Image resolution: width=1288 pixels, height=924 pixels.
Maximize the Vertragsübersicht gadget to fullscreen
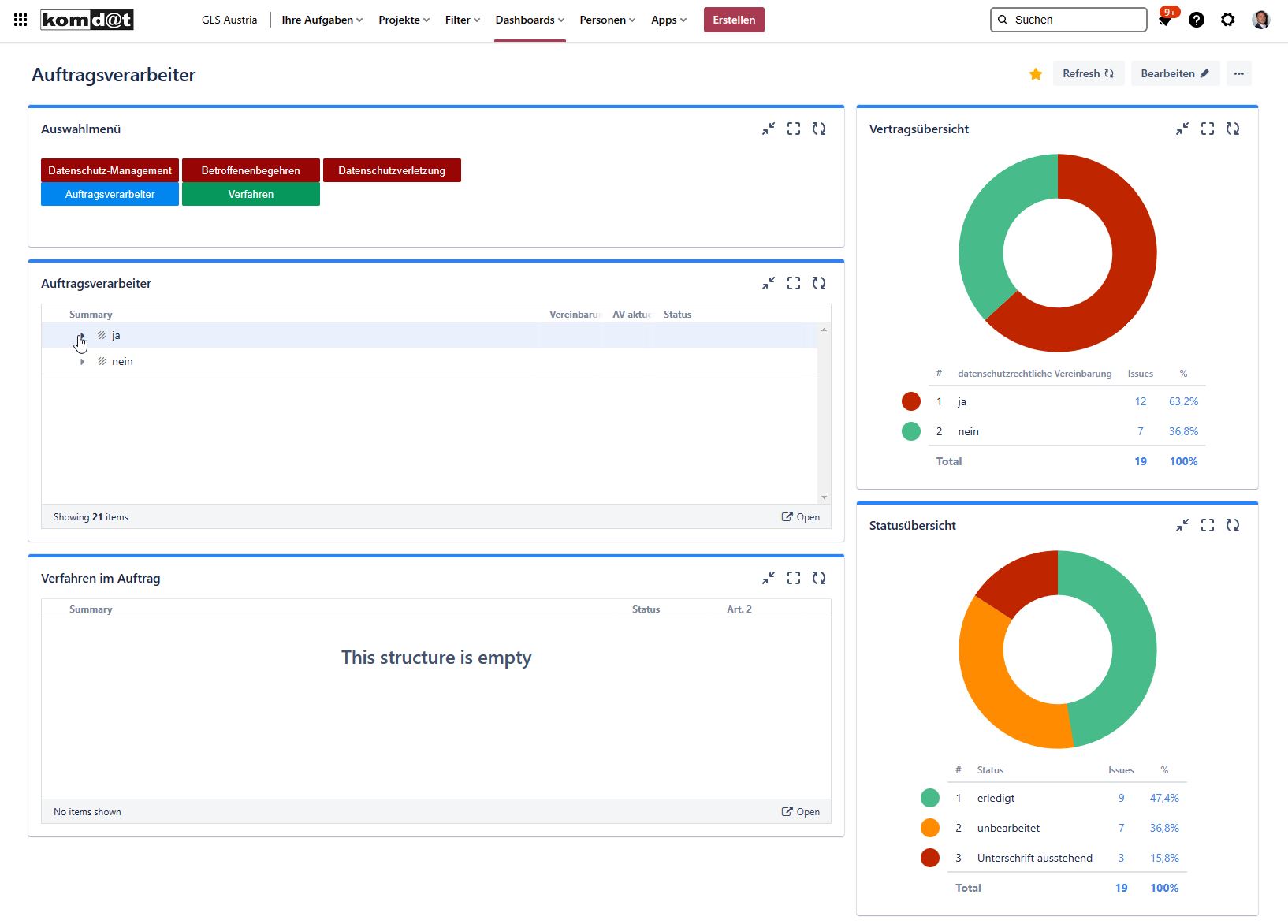(1207, 129)
